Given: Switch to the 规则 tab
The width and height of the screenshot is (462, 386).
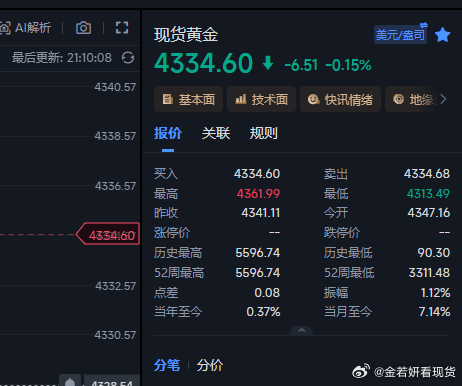Looking at the screenshot, I should click(264, 133).
